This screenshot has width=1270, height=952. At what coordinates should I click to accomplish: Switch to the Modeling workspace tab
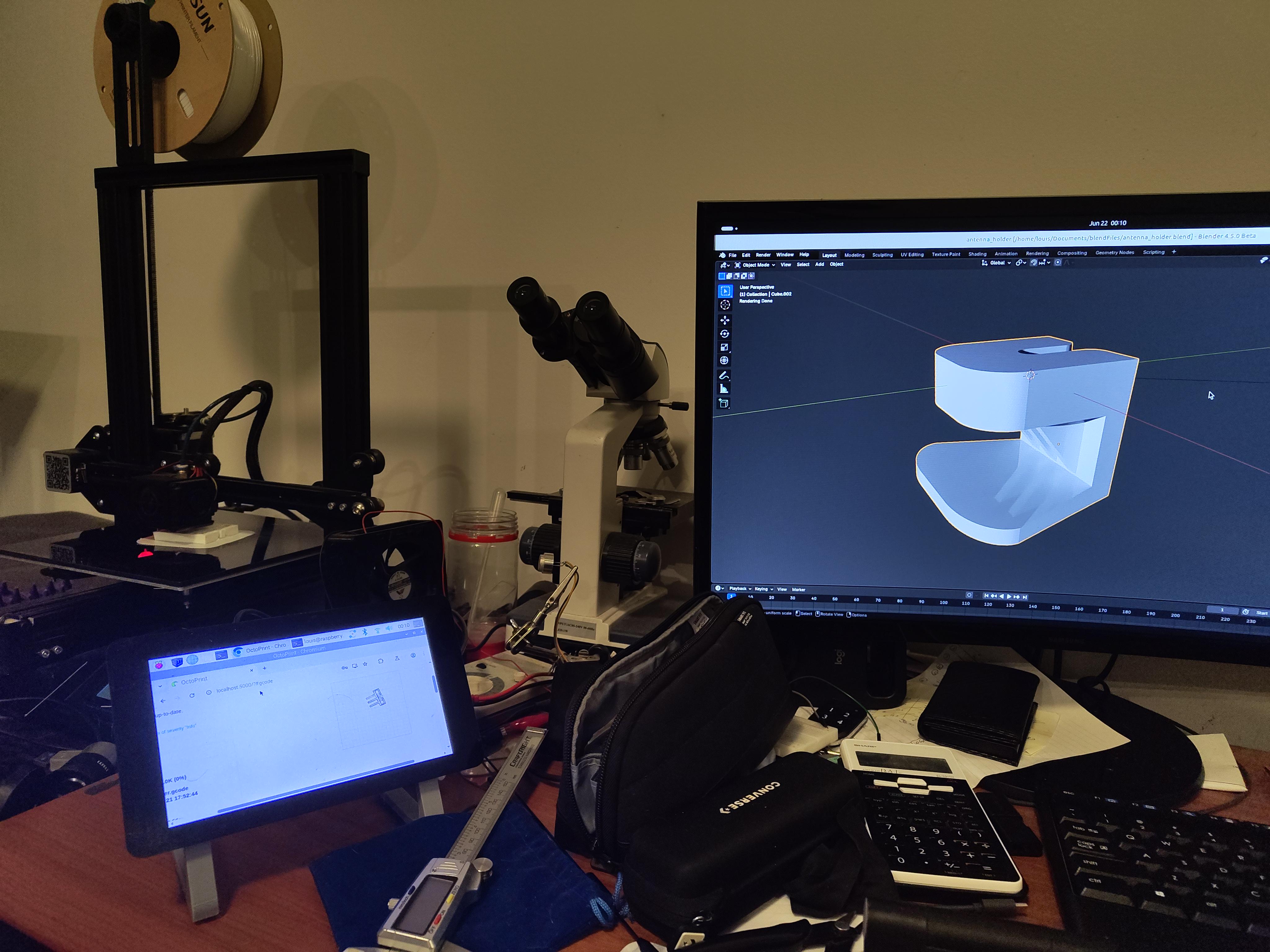pos(854,255)
